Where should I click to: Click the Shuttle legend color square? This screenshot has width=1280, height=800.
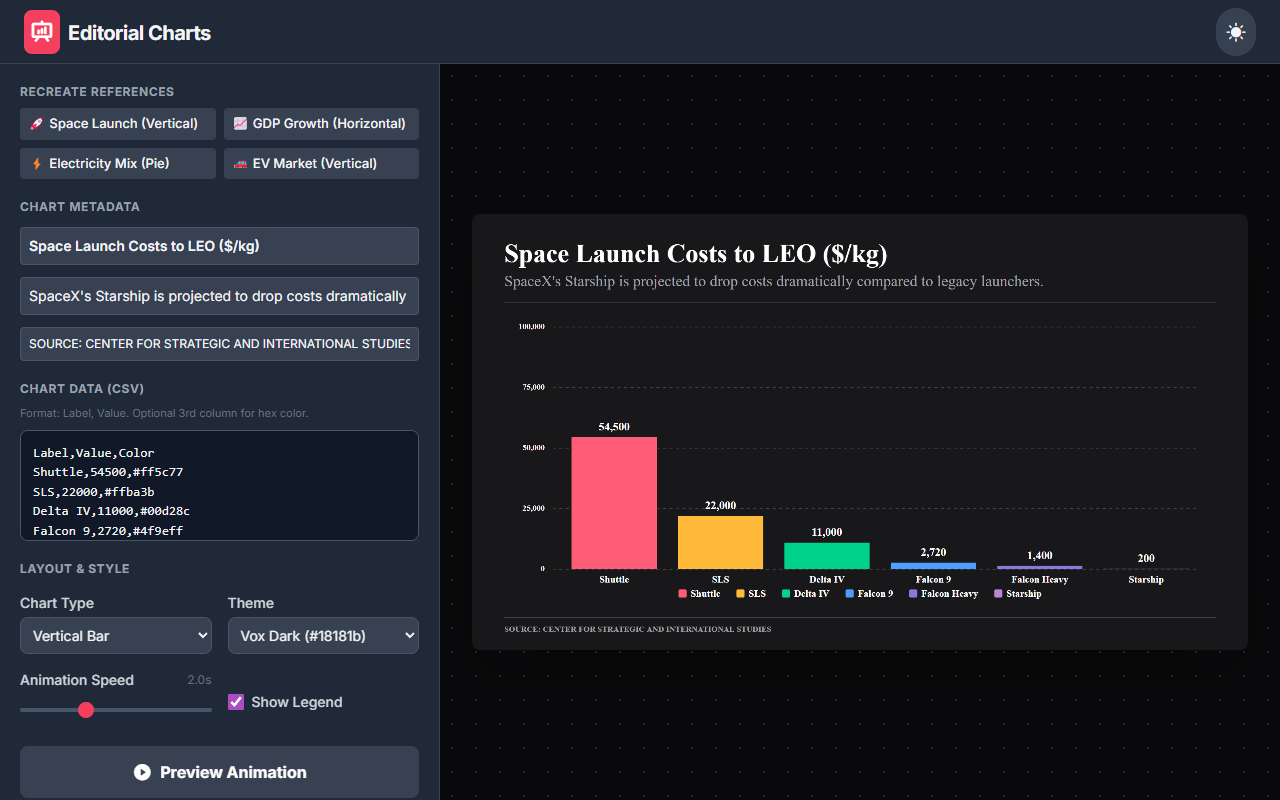click(683, 594)
